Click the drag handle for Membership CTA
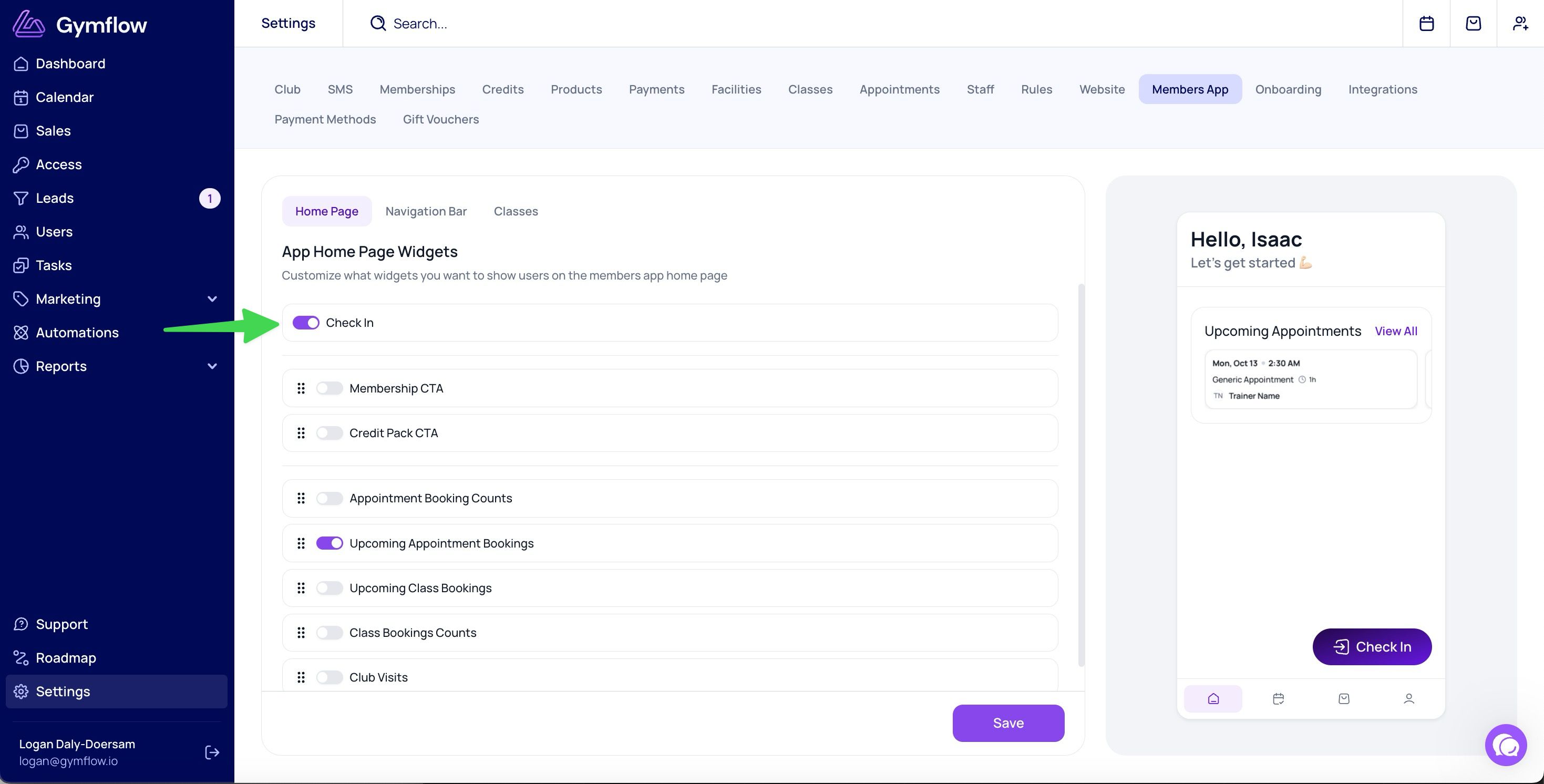The height and width of the screenshot is (784, 1544). pos(301,388)
